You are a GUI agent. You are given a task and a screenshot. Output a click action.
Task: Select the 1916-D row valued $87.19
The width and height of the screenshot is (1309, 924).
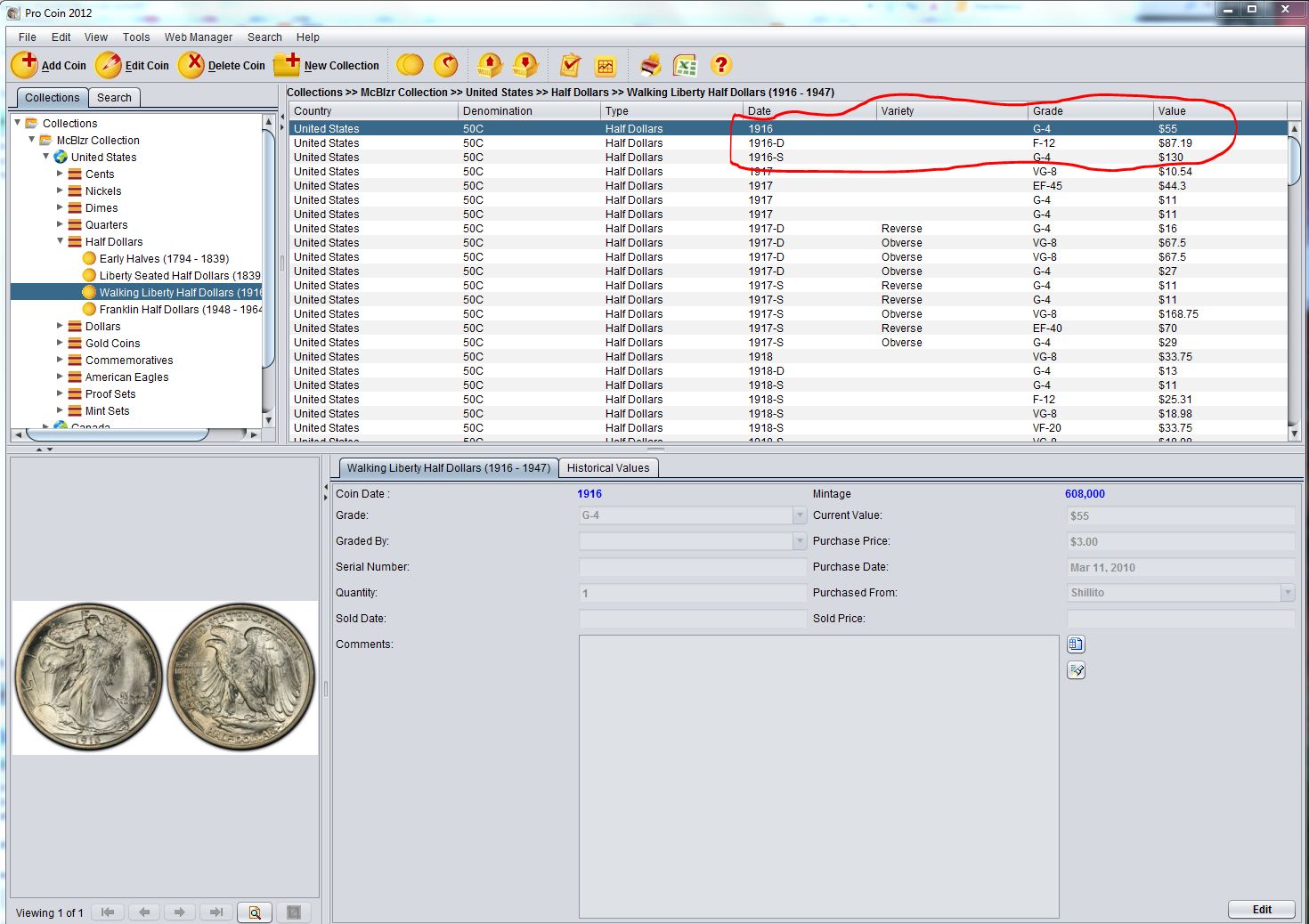(788, 143)
